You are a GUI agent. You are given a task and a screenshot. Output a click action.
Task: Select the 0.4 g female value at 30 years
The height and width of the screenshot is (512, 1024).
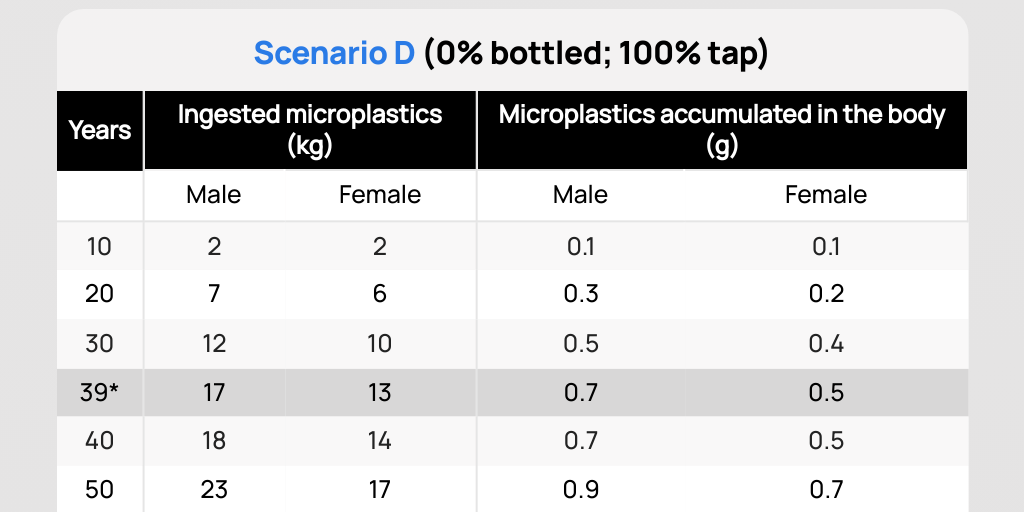826,344
